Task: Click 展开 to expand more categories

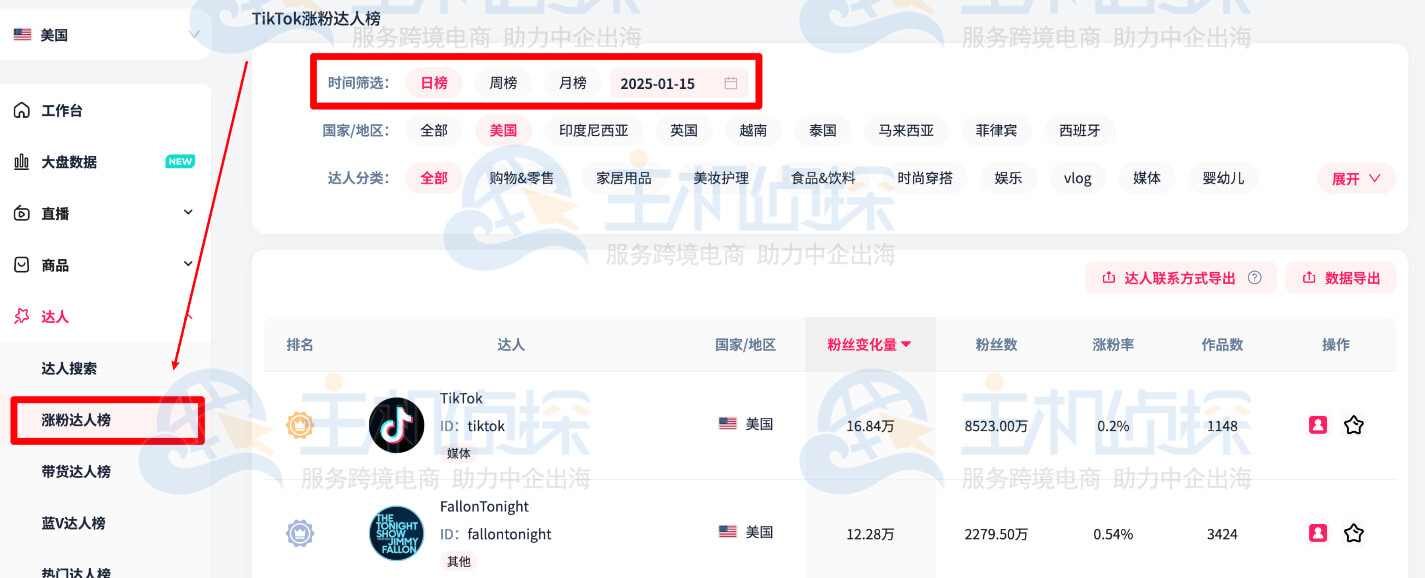Action: click(x=1349, y=178)
